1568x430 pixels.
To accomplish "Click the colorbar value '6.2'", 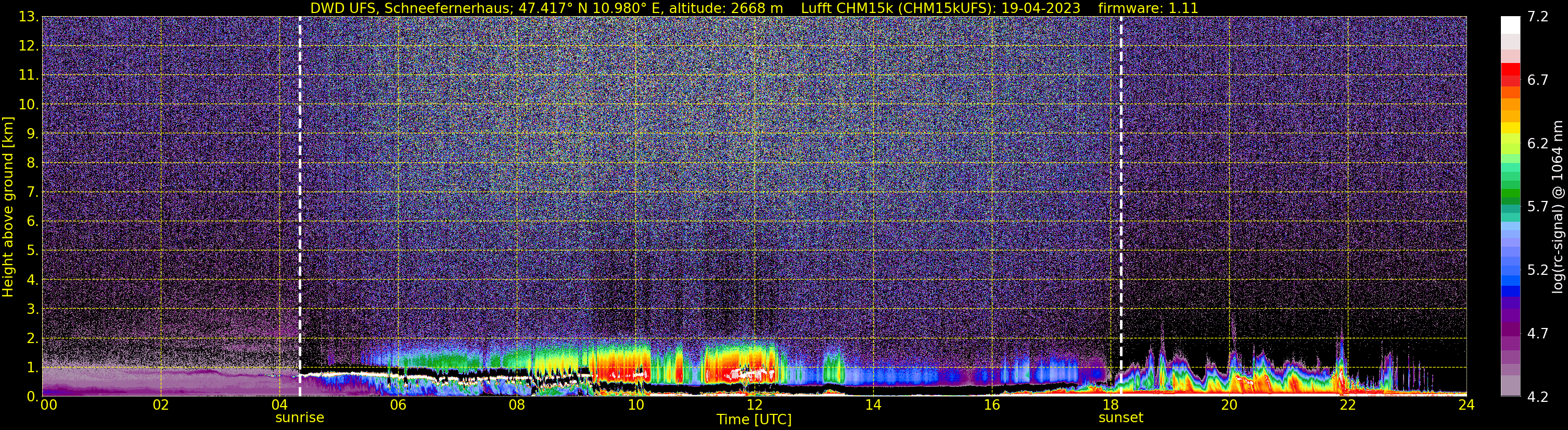I will 1538,143.
